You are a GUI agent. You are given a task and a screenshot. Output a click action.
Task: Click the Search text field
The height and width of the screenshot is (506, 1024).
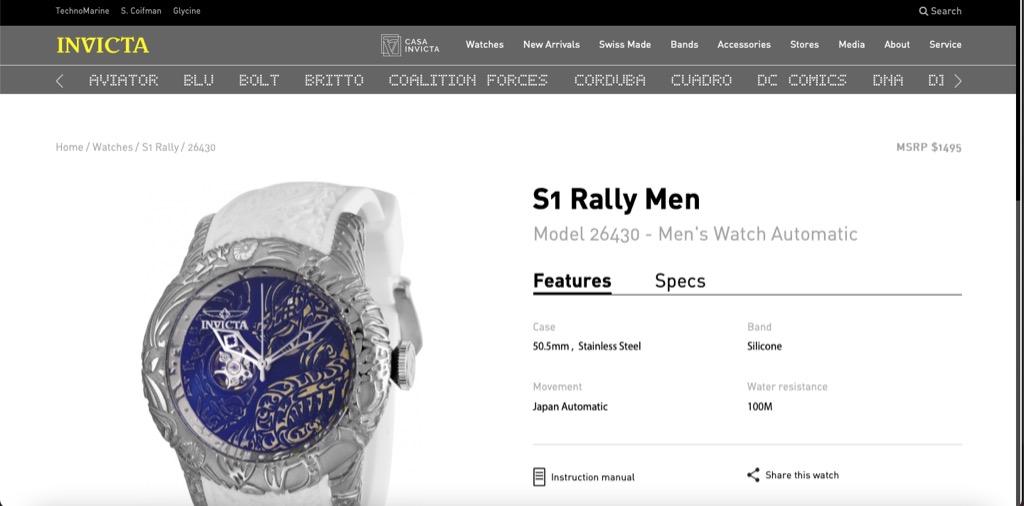946,11
